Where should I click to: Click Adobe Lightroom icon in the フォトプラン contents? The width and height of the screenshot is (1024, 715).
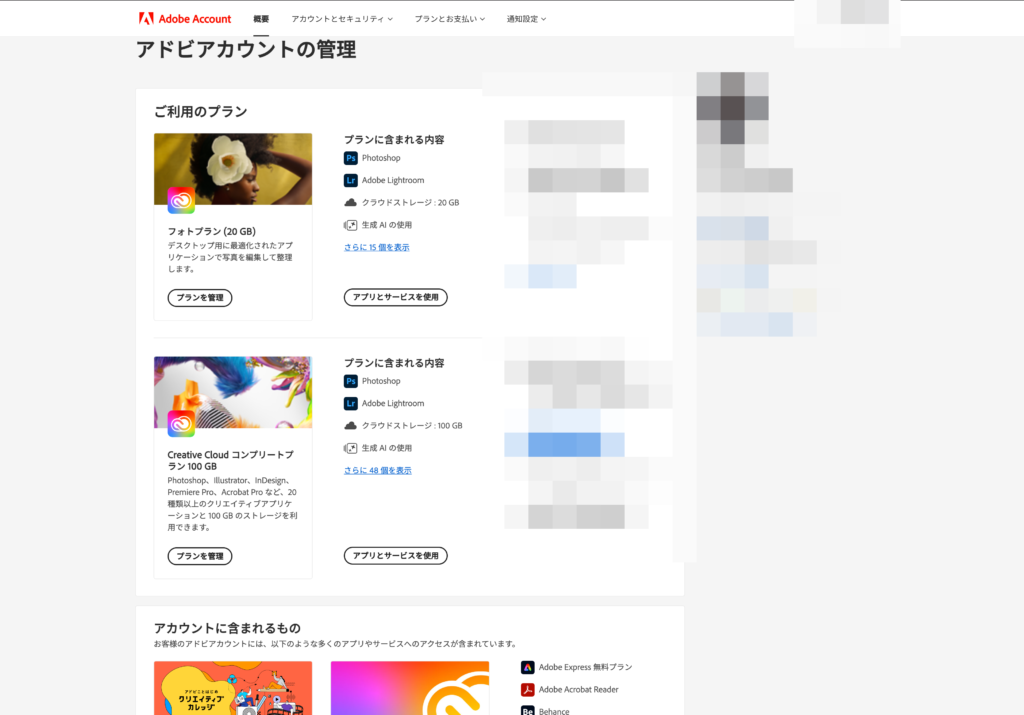(351, 180)
